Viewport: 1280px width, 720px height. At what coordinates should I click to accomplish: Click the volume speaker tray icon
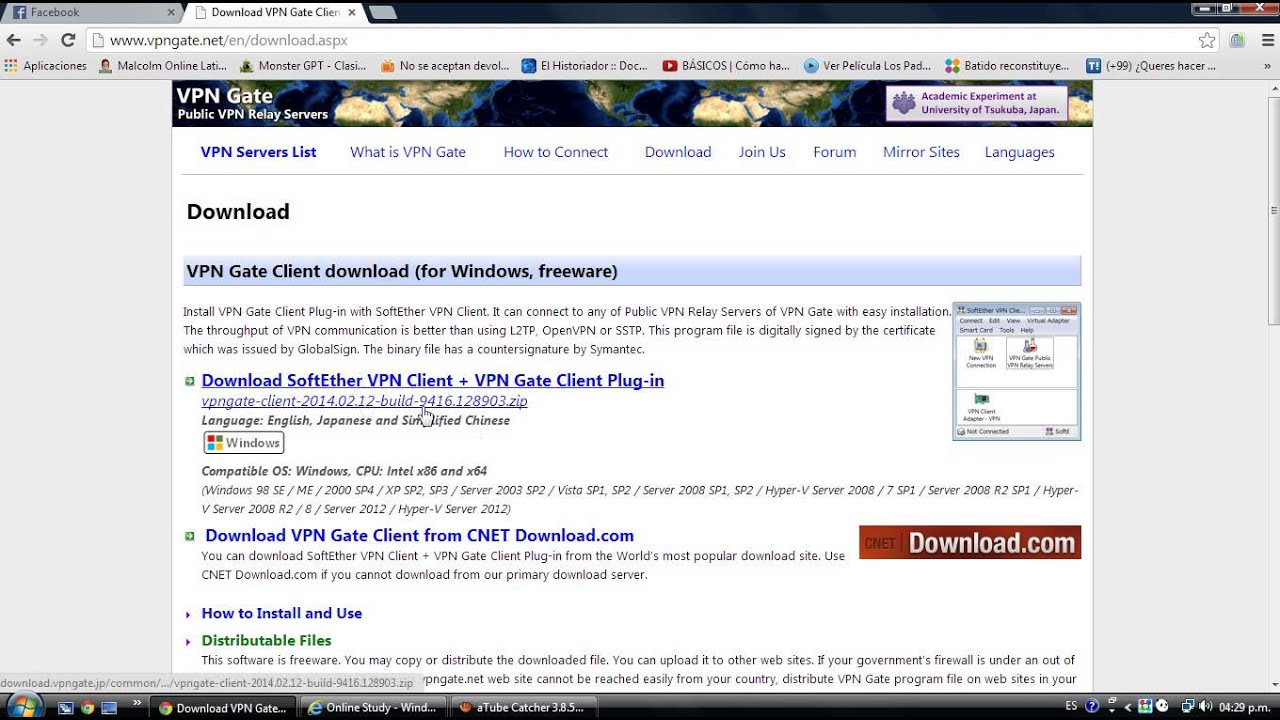[1206, 706]
